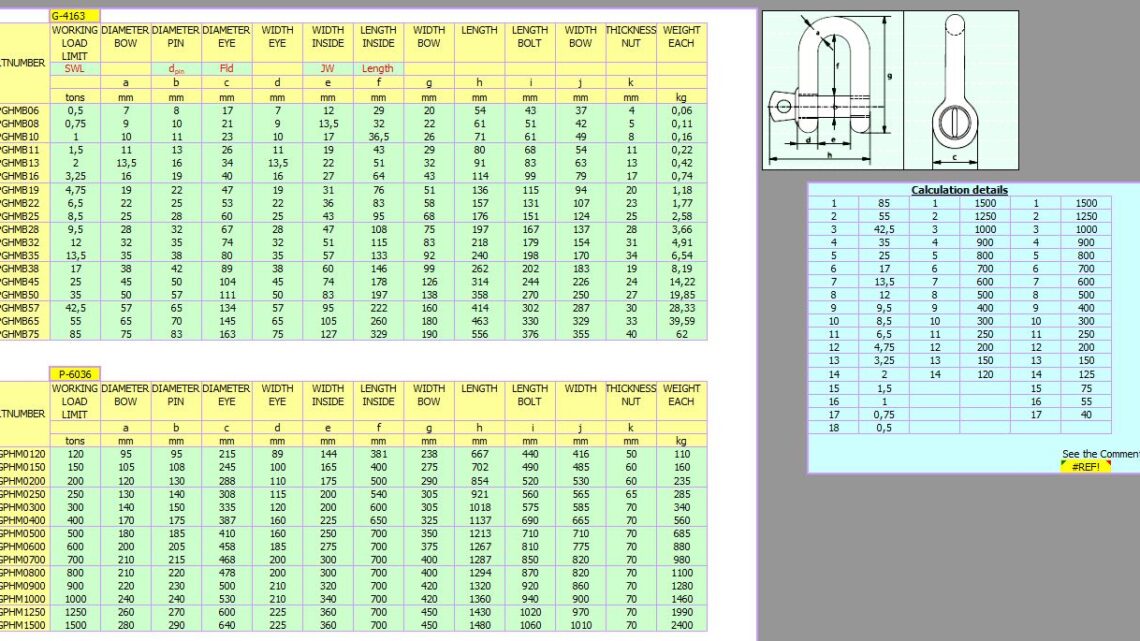Viewport: 1140px width, 641px height.
Task: Click weight value 39,59 in GHMB65 row
Action: [x=681, y=320]
